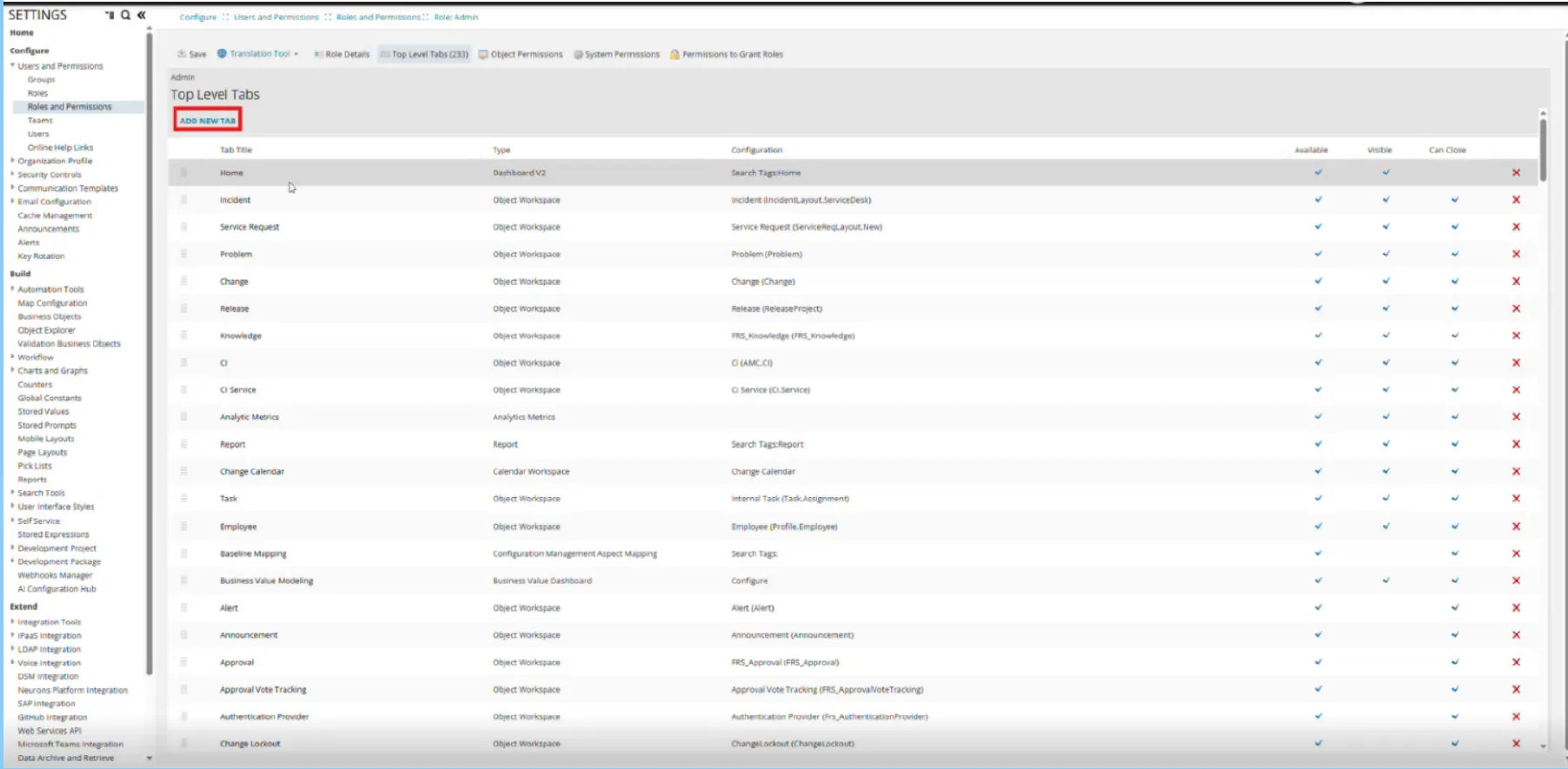This screenshot has height=769, width=1568.
Task: Toggle Available for the Task tab row
Action: coord(1318,498)
